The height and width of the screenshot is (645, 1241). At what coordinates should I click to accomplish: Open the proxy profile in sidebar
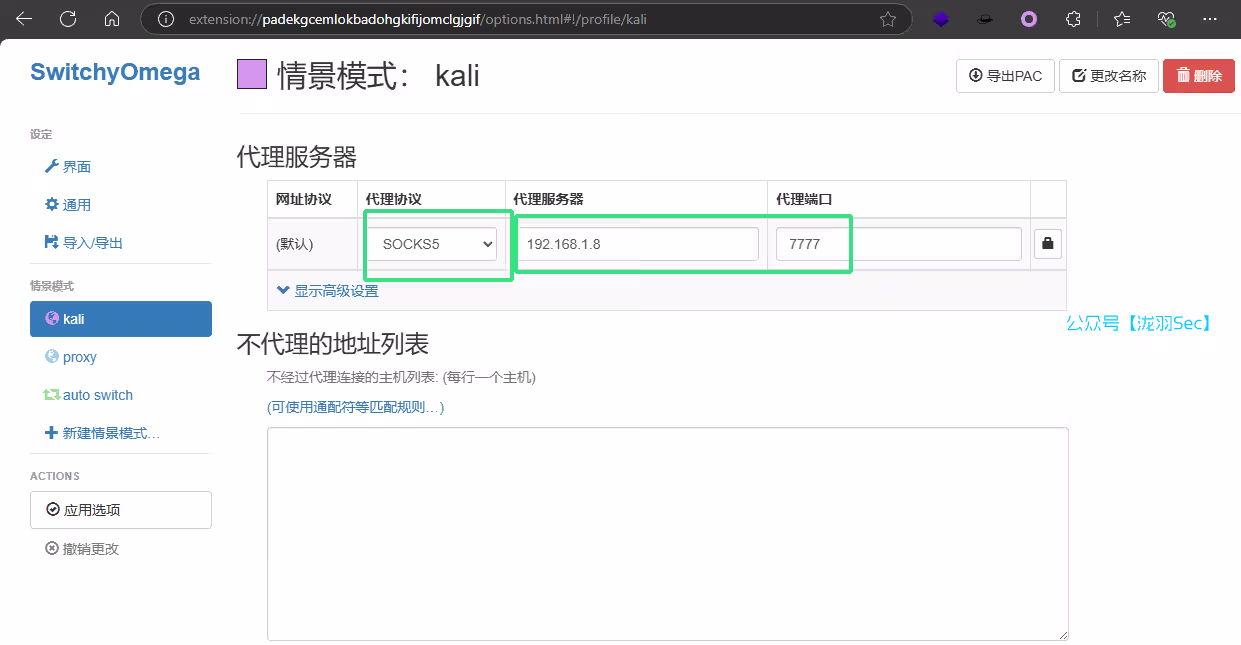point(79,357)
